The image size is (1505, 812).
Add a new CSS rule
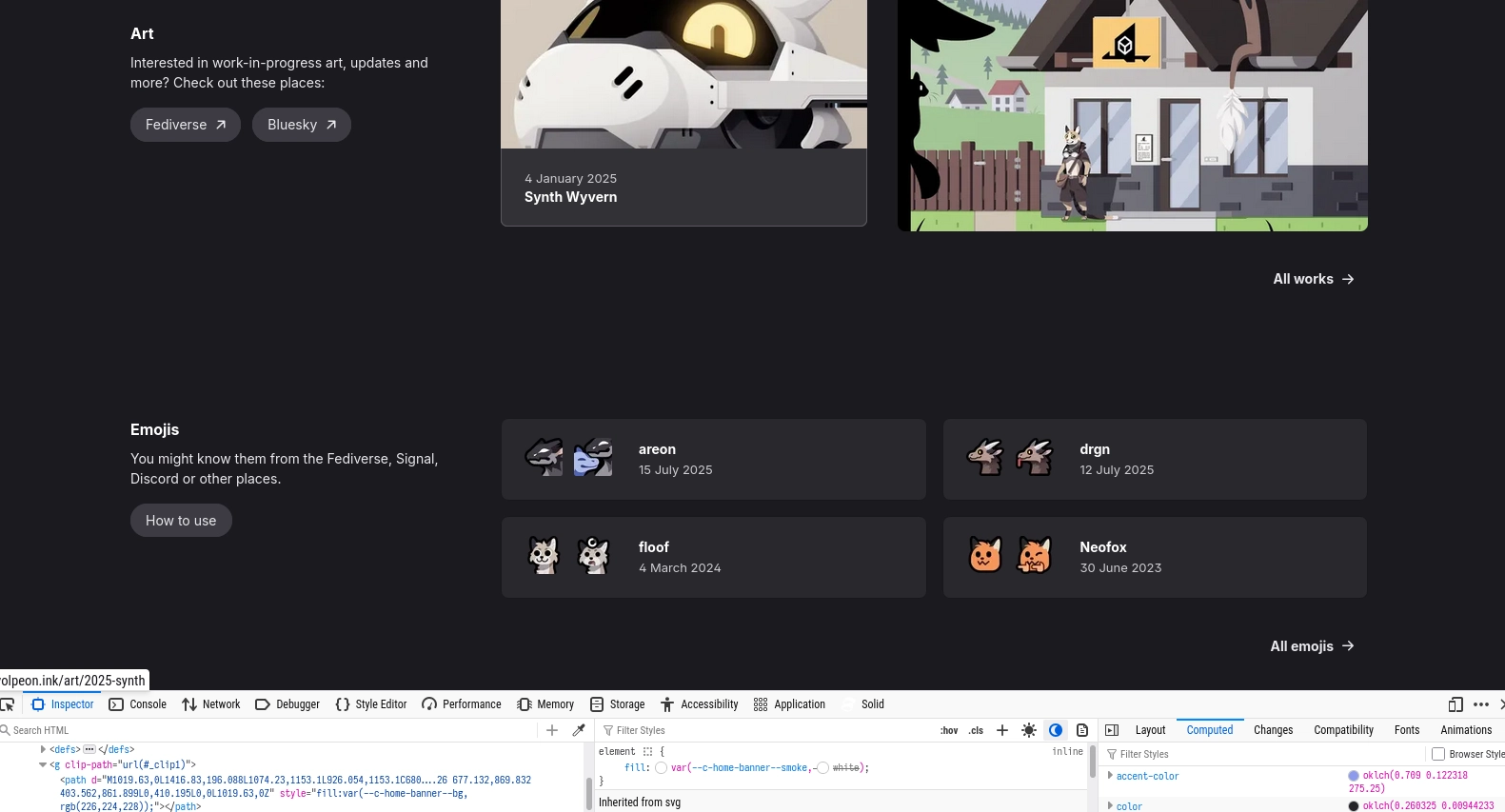coord(1002,730)
